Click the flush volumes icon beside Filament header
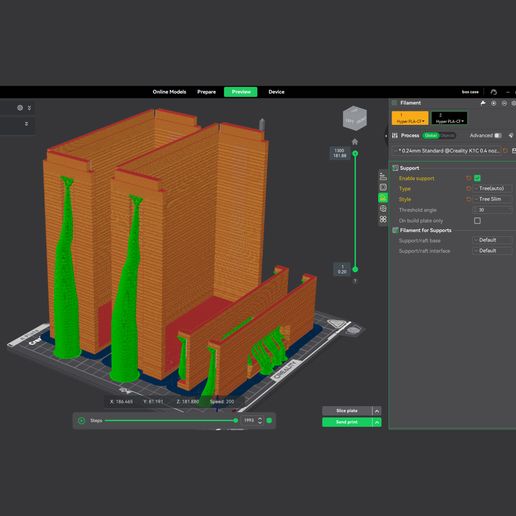The image size is (516, 516). pyautogui.click(x=483, y=103)
